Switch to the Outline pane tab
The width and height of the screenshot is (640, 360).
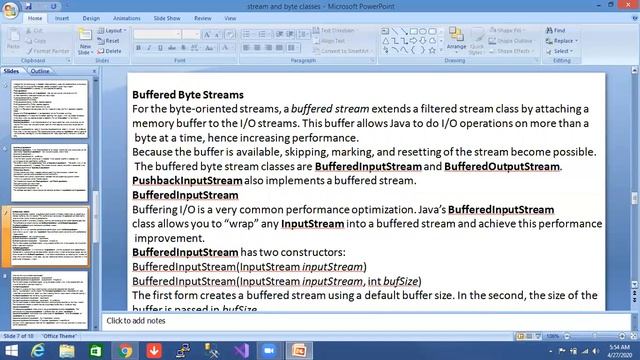40,71
